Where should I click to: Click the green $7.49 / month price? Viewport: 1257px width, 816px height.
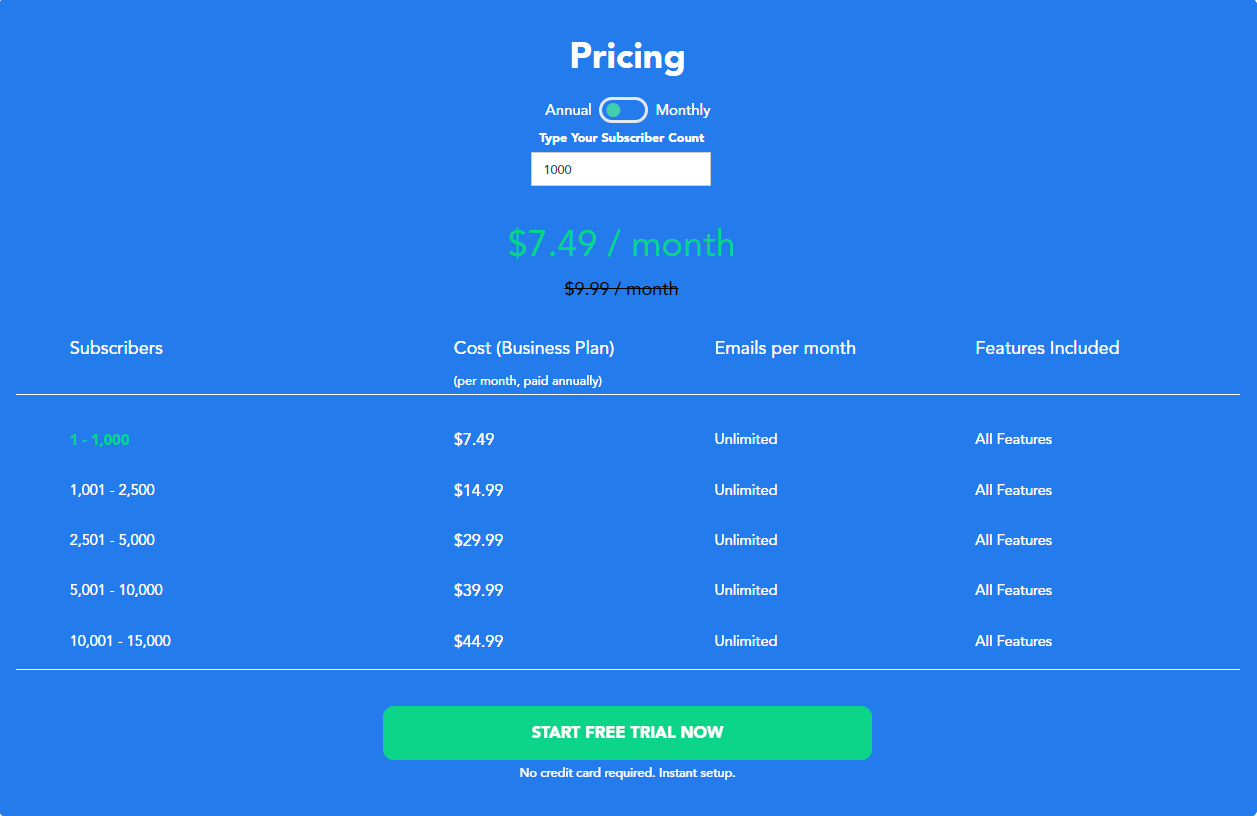pyautogui.click(x=621, y=244)
